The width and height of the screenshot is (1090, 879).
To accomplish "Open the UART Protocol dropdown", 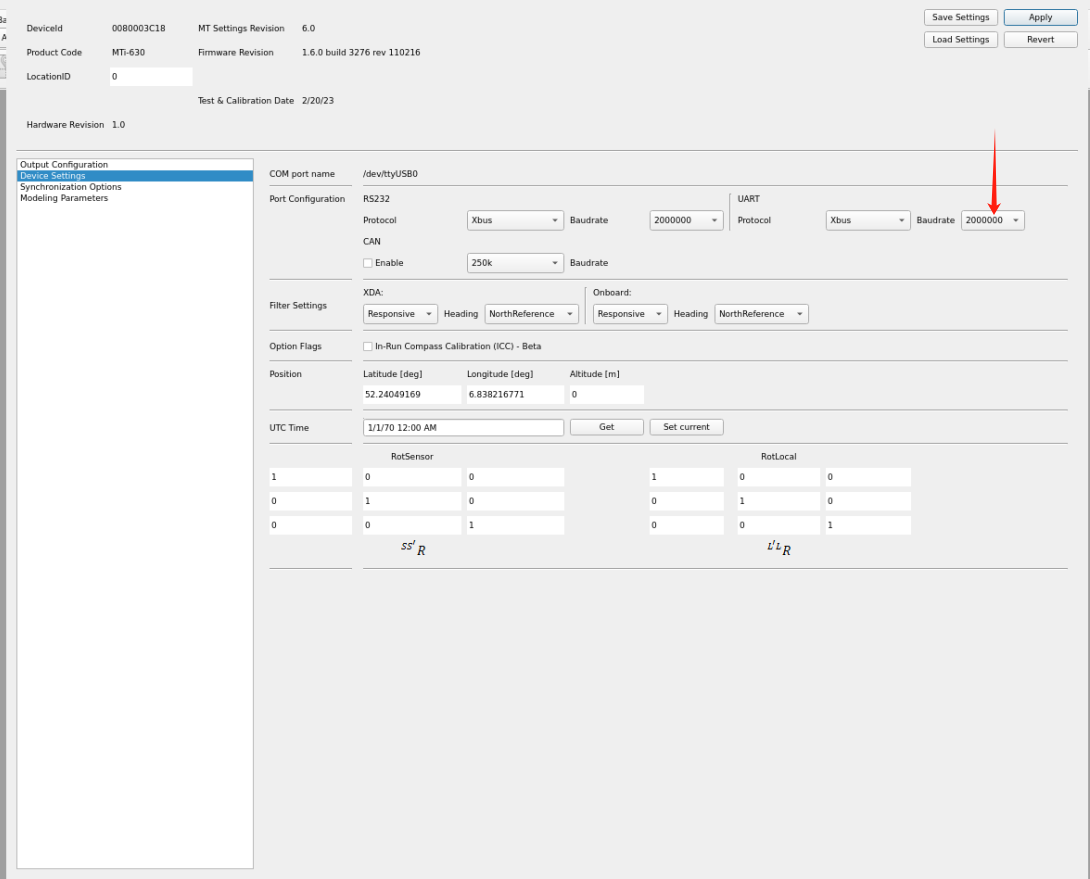I will tap(868, 220).
